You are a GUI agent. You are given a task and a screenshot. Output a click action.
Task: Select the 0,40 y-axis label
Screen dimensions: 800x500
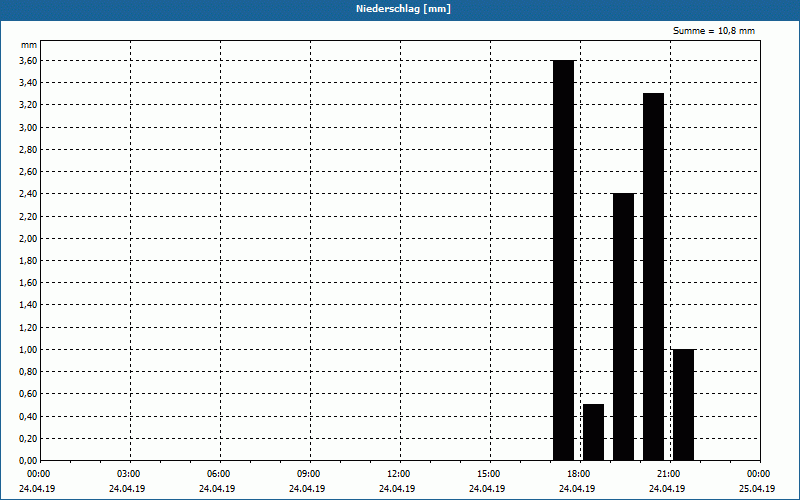tap(28, 416)
